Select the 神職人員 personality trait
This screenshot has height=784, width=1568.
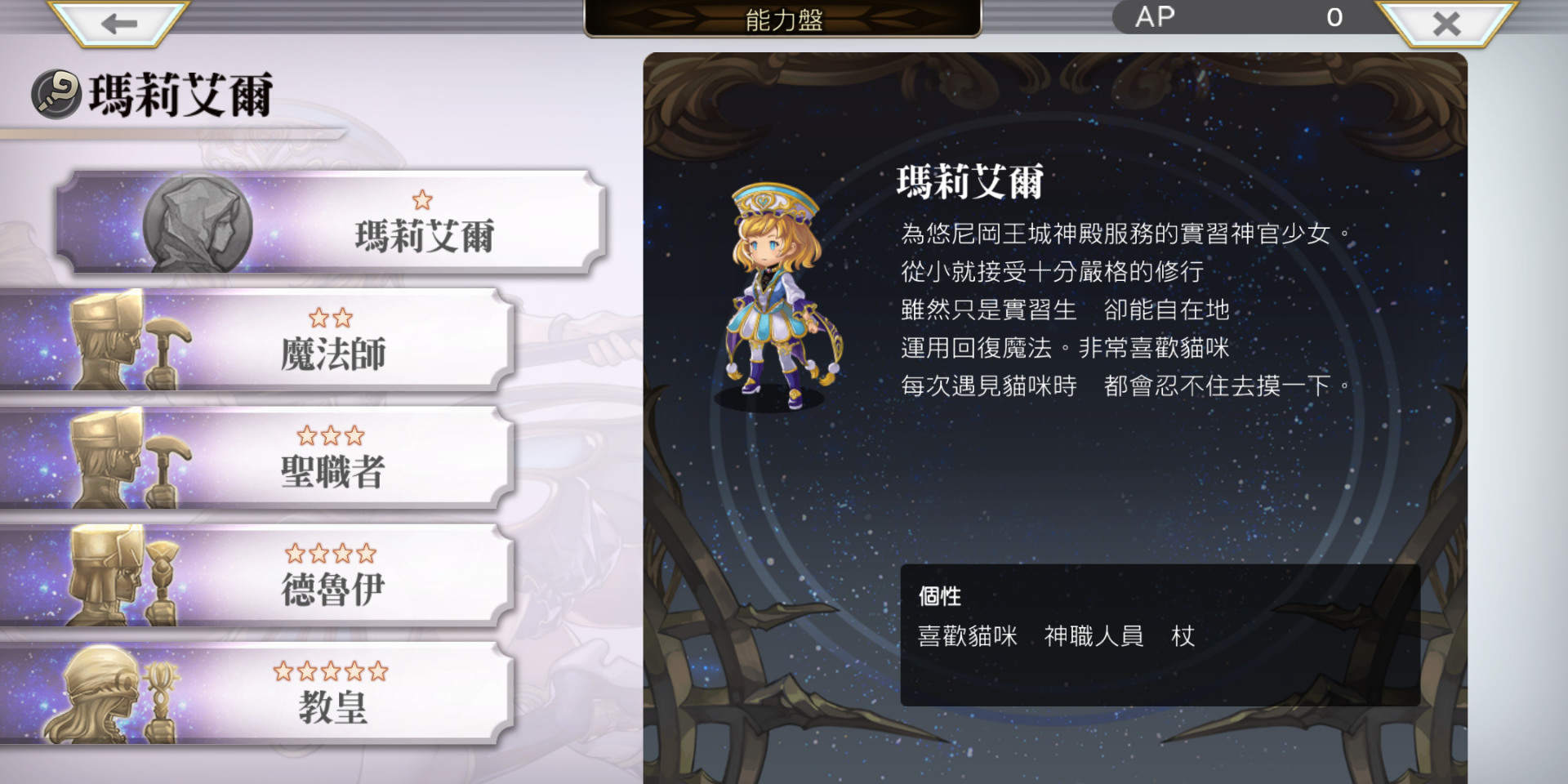[x=1094, y=636]
